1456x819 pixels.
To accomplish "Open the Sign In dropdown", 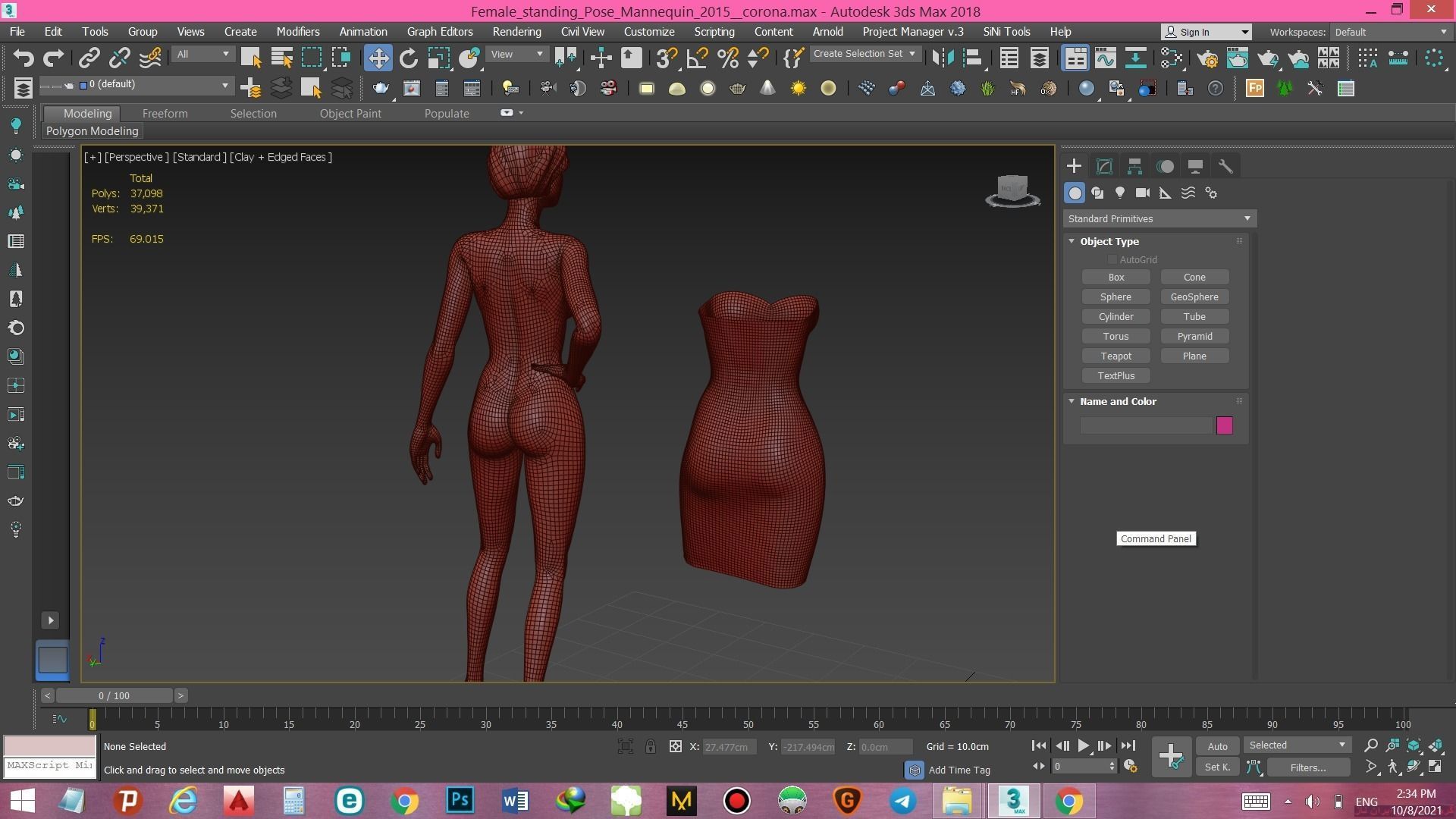I will 1206,32.
